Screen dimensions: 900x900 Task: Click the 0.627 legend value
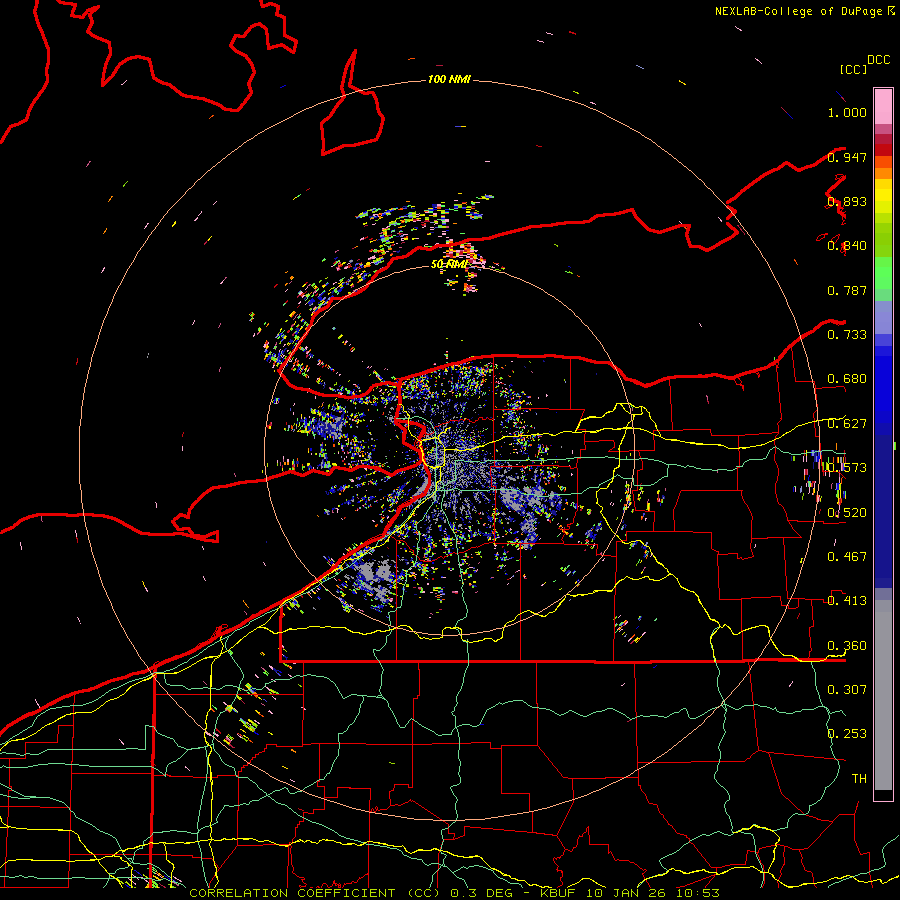coord(847,424)
